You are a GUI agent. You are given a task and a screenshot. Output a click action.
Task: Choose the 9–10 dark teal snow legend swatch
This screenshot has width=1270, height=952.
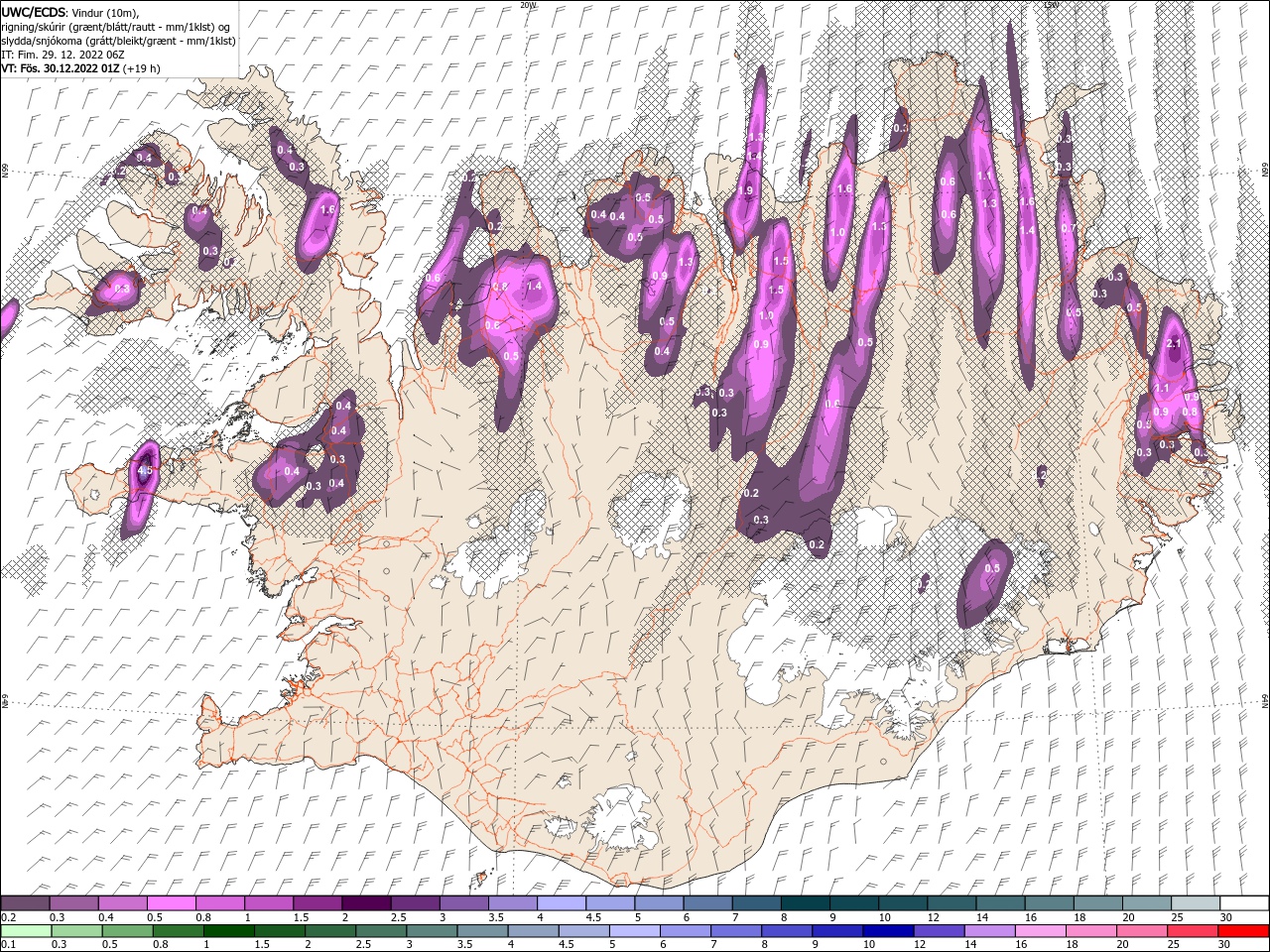point(852,903)
